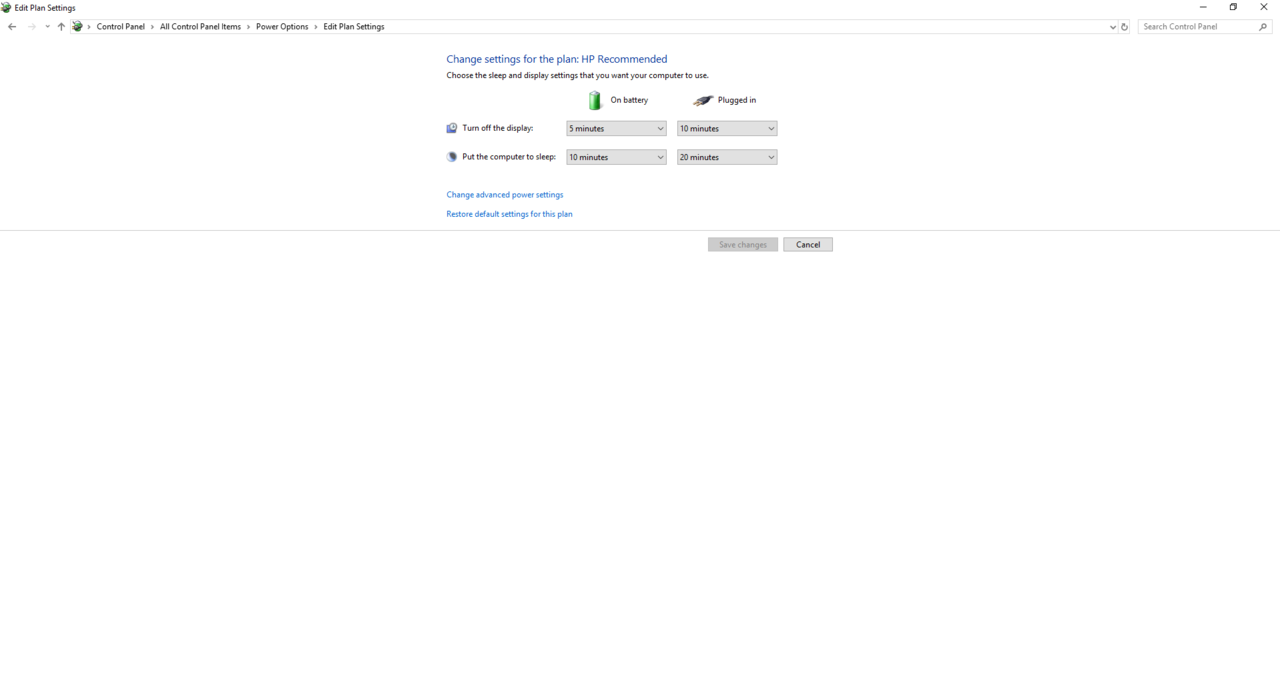Viewport: 1280px width, 693px height.
Task: Restore down the window
Action: point(1233,7)
